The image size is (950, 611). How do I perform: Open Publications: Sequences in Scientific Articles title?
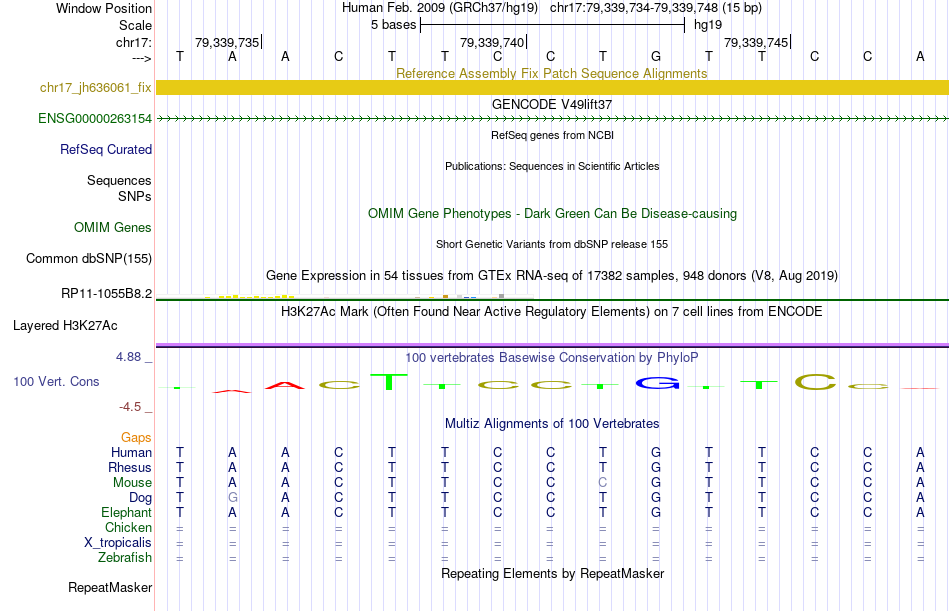552,166
